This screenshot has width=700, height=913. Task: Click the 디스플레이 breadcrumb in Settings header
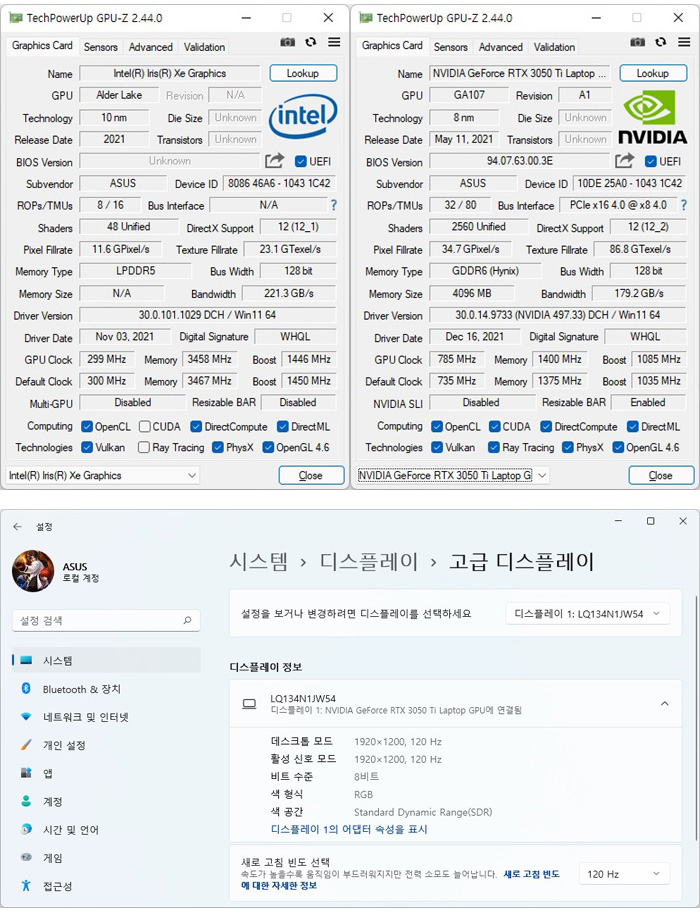click(x=369, y=561)
